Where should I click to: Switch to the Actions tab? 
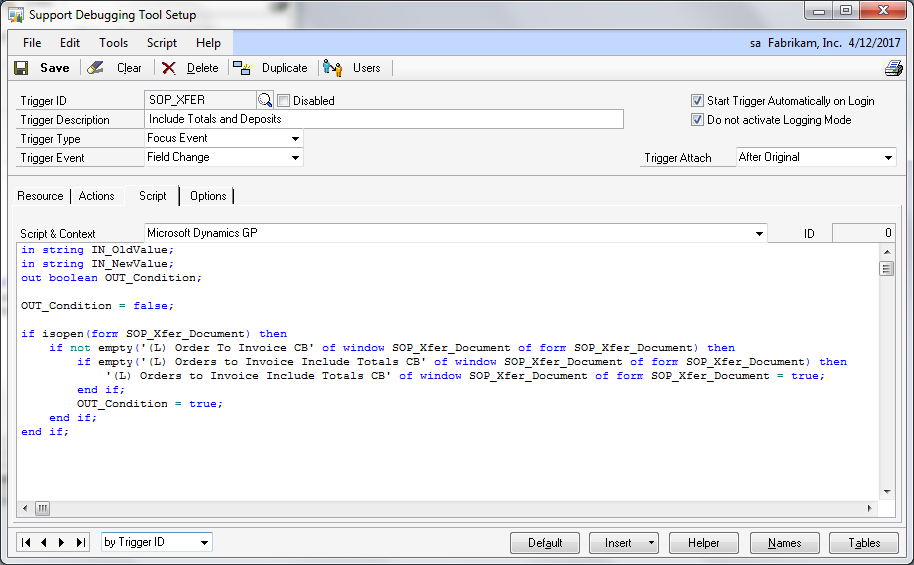96,196
